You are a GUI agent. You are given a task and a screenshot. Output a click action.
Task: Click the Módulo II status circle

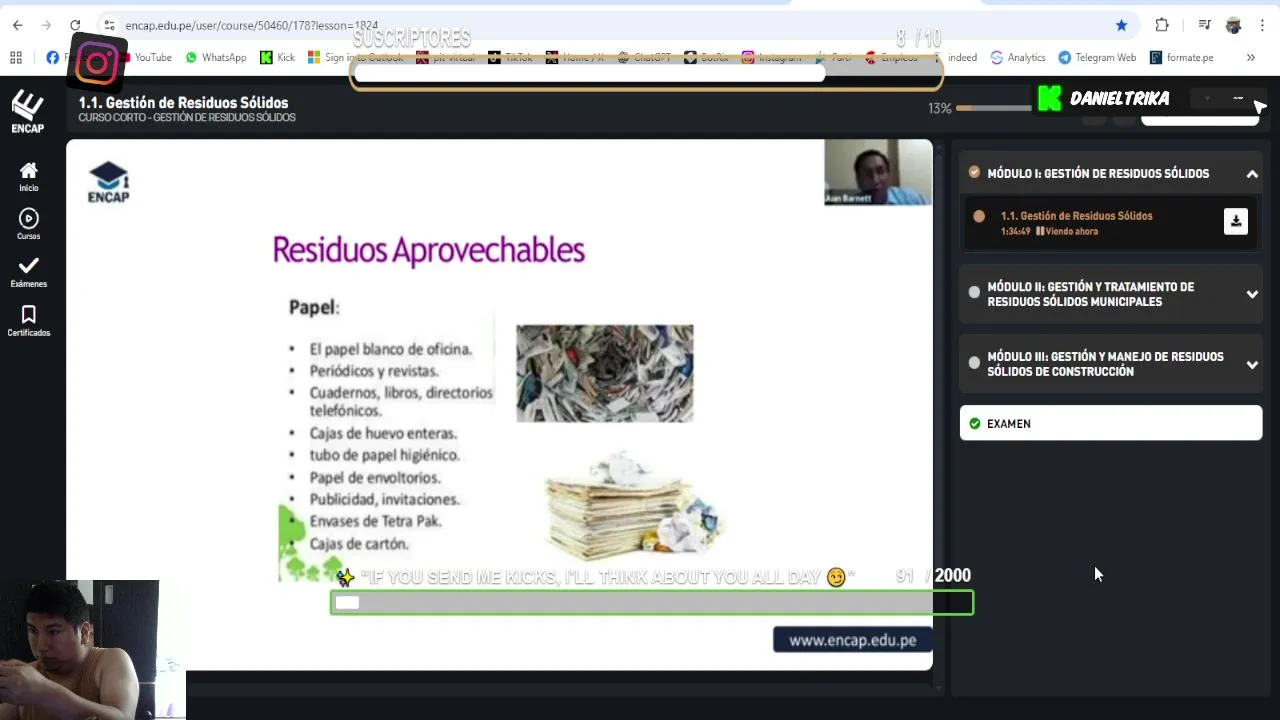tap(974, 292)
